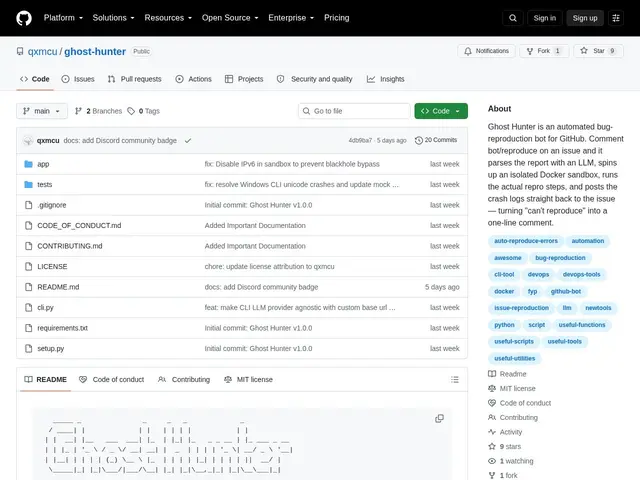
Task: Open the qxmcu owner link
Action: tap(42, 51)
